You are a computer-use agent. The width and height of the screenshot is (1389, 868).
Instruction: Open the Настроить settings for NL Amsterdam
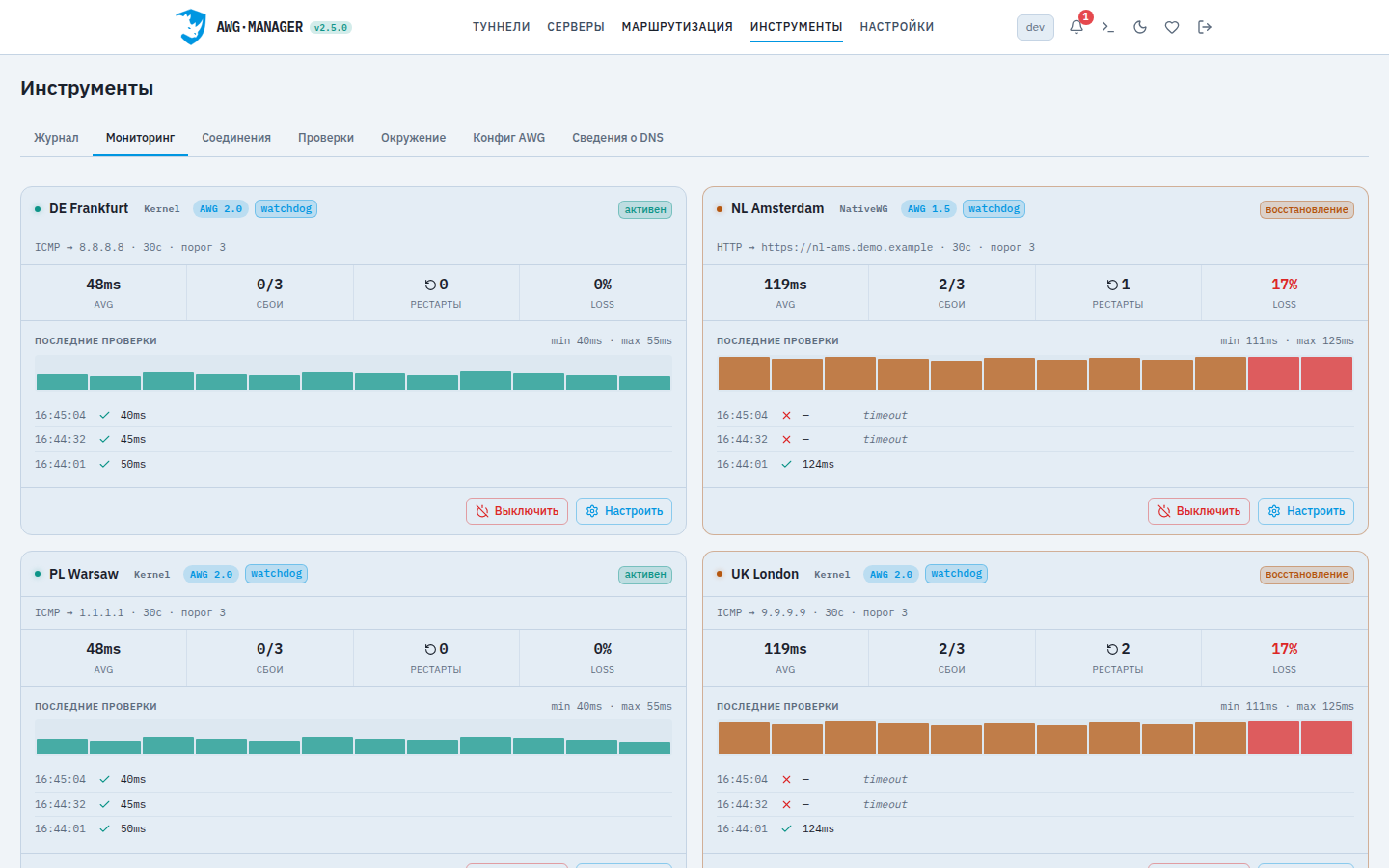click(x=1306, y=511)
